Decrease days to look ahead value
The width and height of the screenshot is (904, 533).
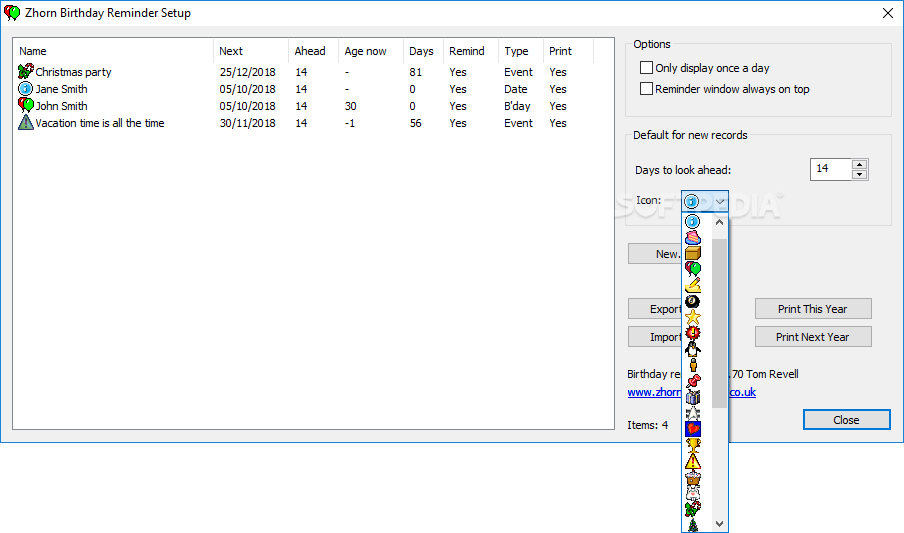(x=860, y=174)
